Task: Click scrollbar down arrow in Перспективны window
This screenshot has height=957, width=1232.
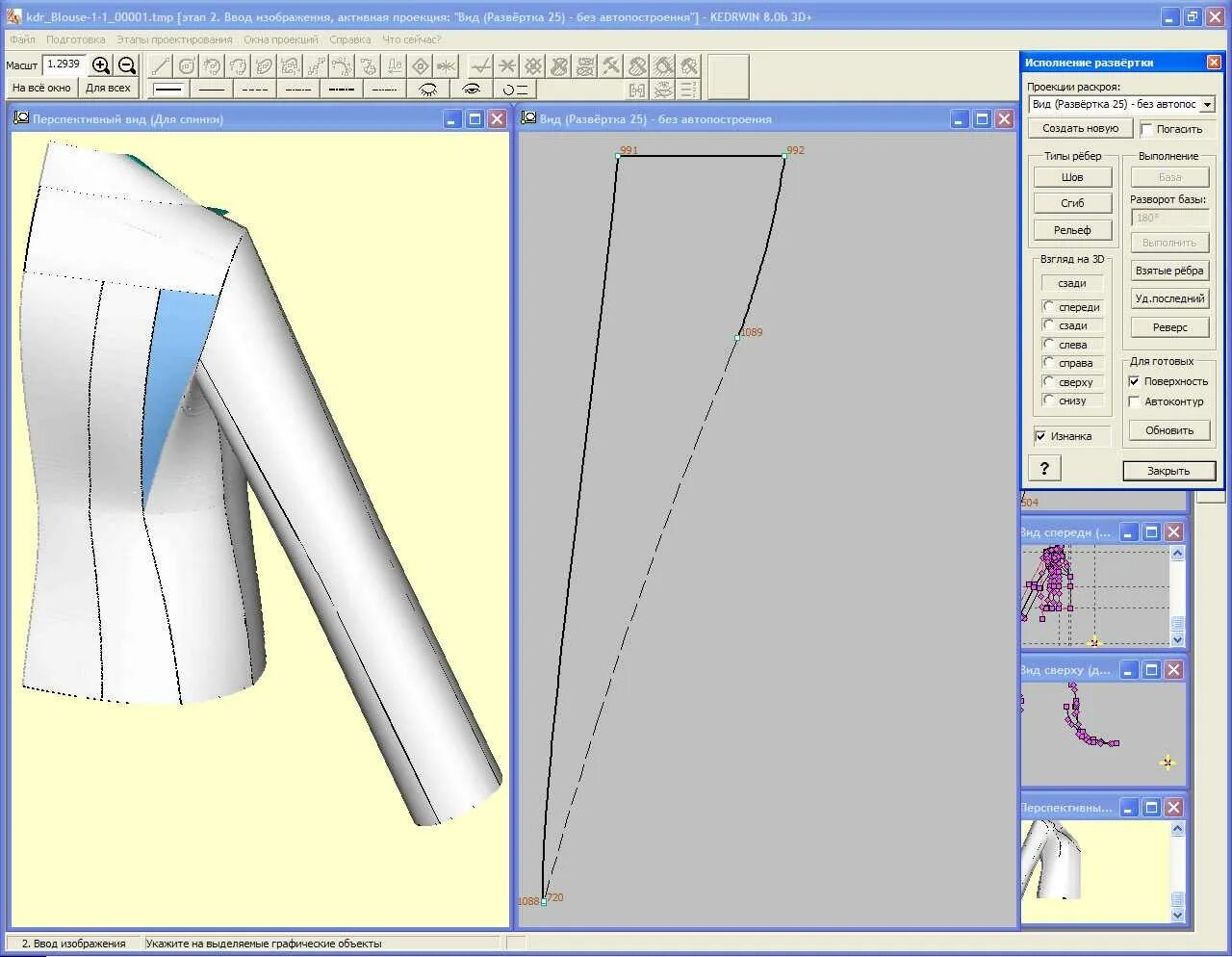Action: pos(1177,915)
